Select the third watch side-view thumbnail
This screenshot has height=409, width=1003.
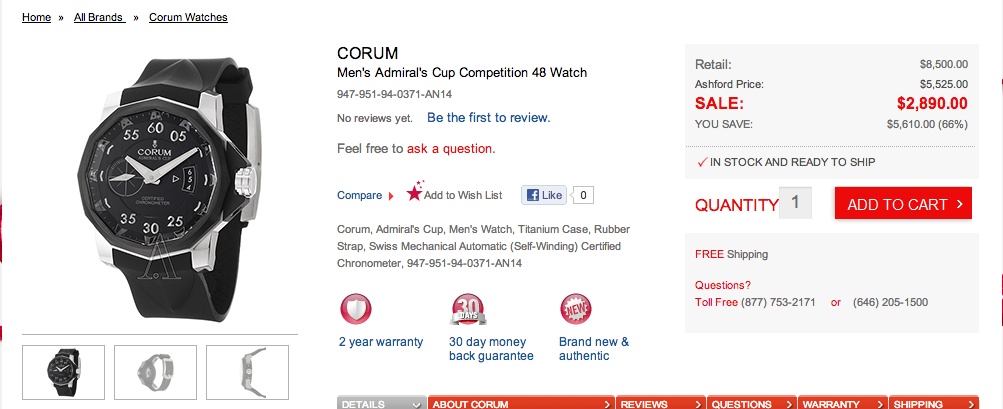(247, 372)
